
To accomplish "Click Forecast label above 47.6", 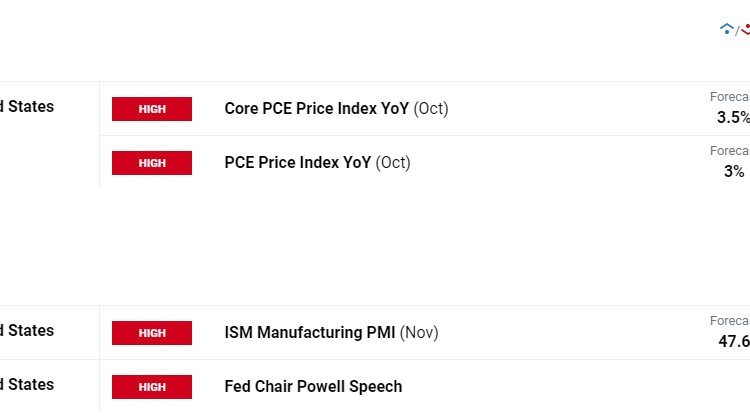I will click(x=730, y=321).
